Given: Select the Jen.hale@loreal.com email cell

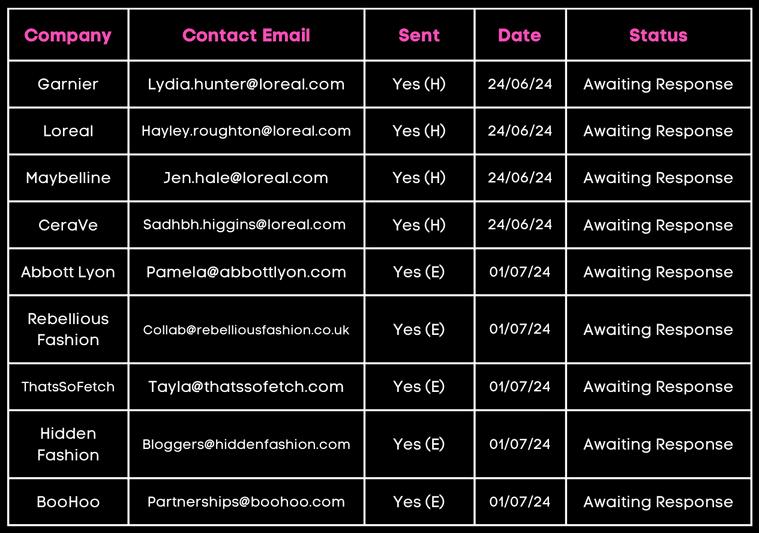Looking at the screenshot, I should 246,178.
